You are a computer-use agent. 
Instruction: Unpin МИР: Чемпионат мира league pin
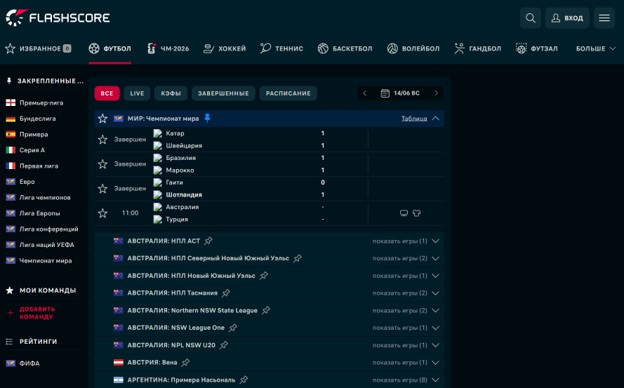pos(207,118)
